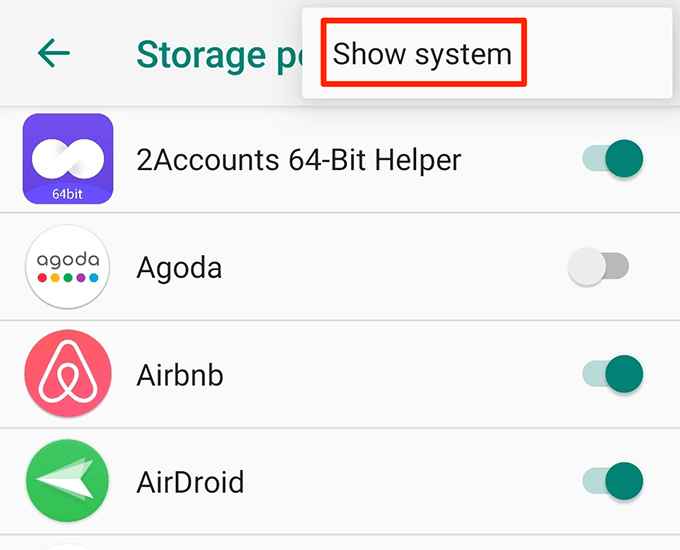Tap the partially visible app icon below AirDroid
The height and width of the screenshot is (550, 680).
pyautogui.click(x=68, y=547)
